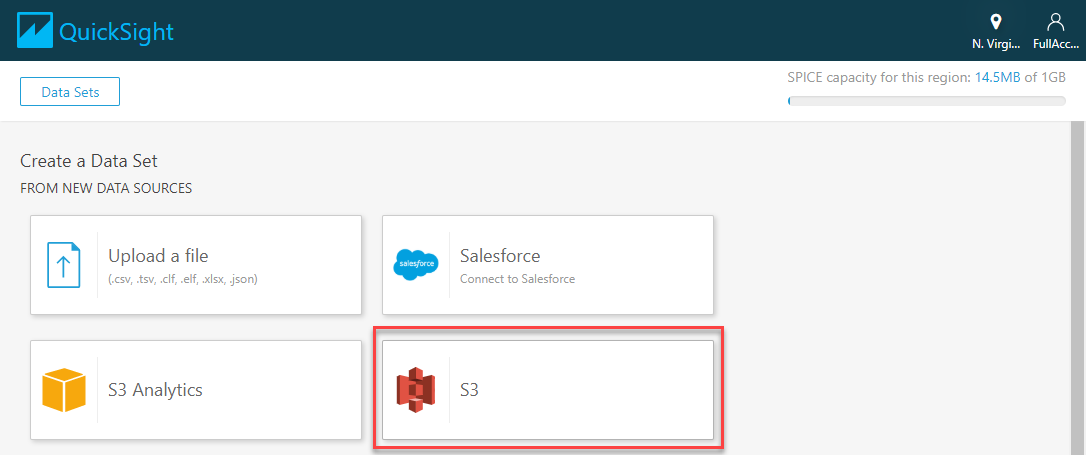Select the S3 Analytics data source

click(x=196, y=390)
